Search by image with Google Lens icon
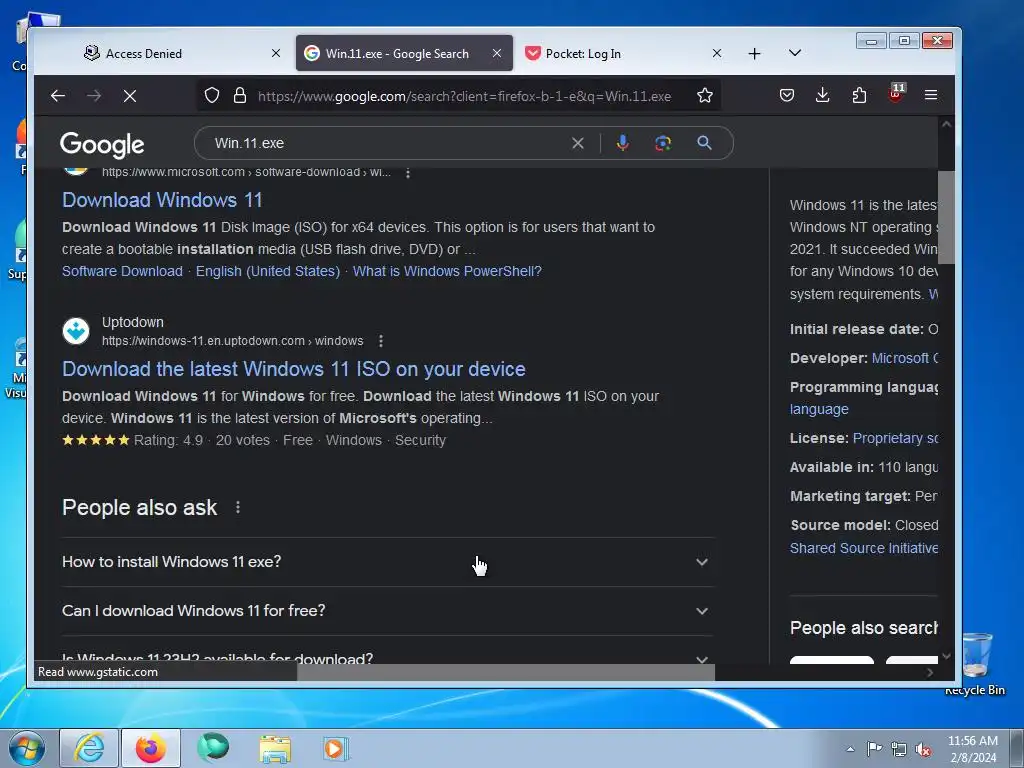The image size is (1024, 768). (x=663, y=143)
